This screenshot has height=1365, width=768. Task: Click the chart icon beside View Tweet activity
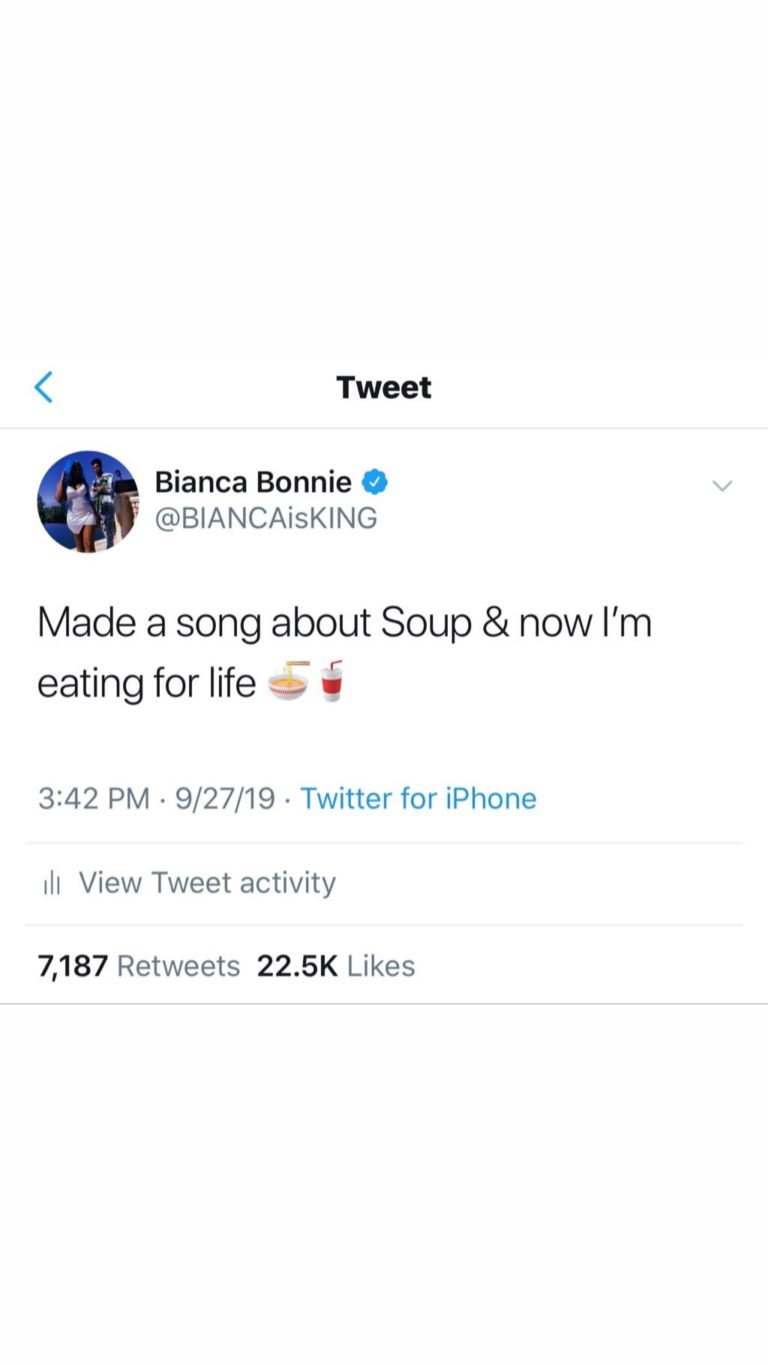(51, 882)
